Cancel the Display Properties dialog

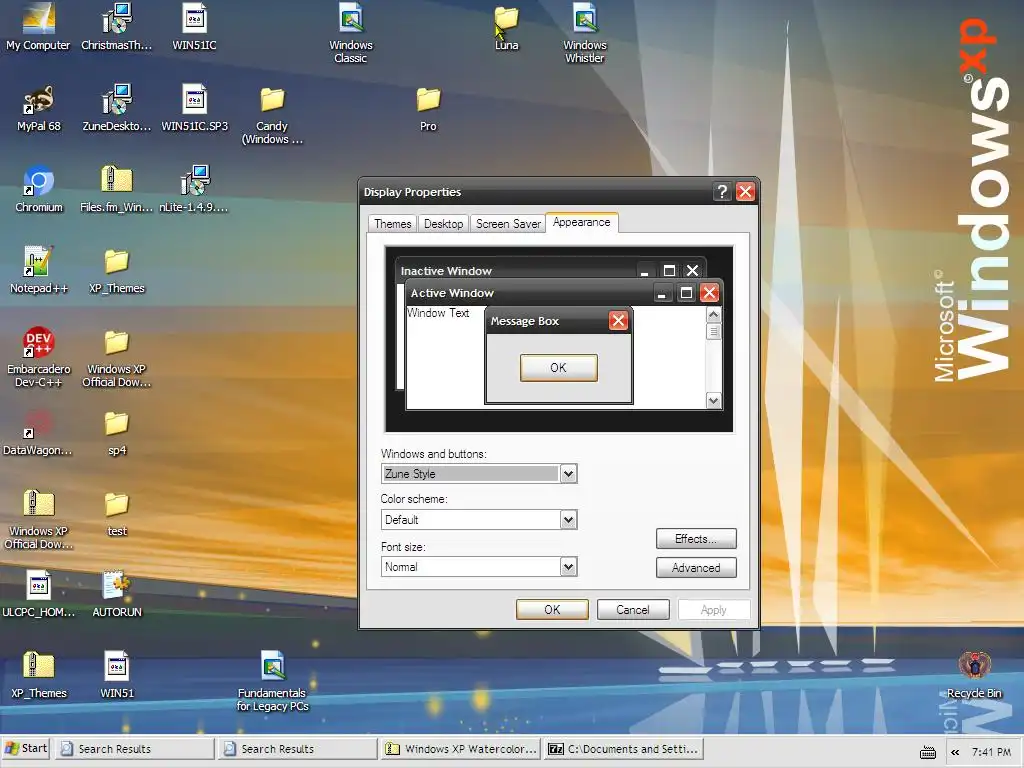[633, 609]
